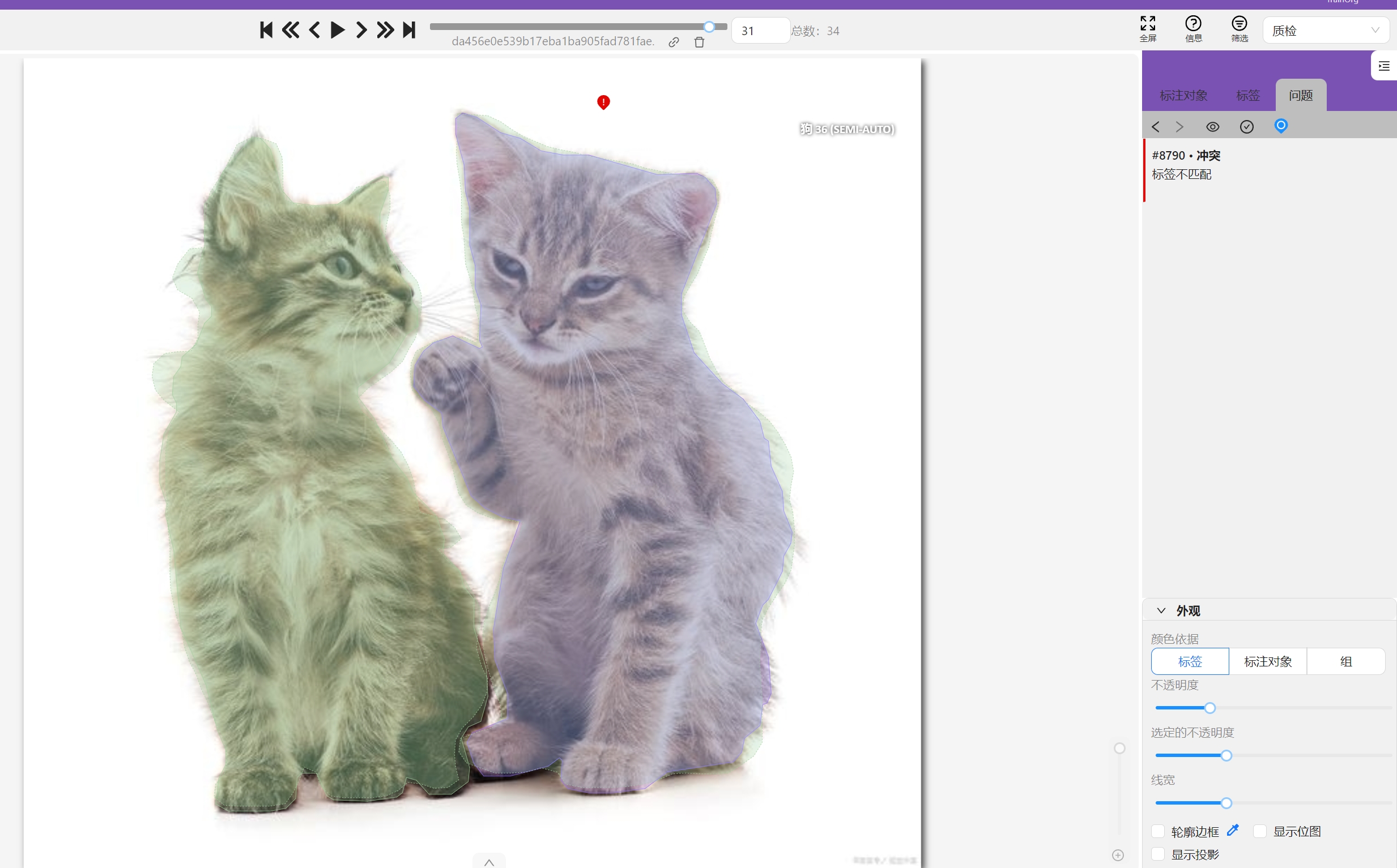Switch to the 标签 tab
The image size is (1397, 868).
1247,95
